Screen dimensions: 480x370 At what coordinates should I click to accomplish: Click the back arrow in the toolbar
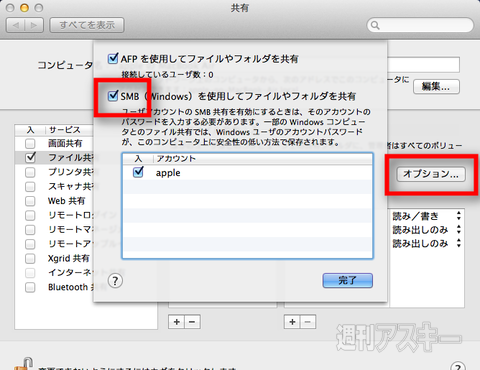16,25
